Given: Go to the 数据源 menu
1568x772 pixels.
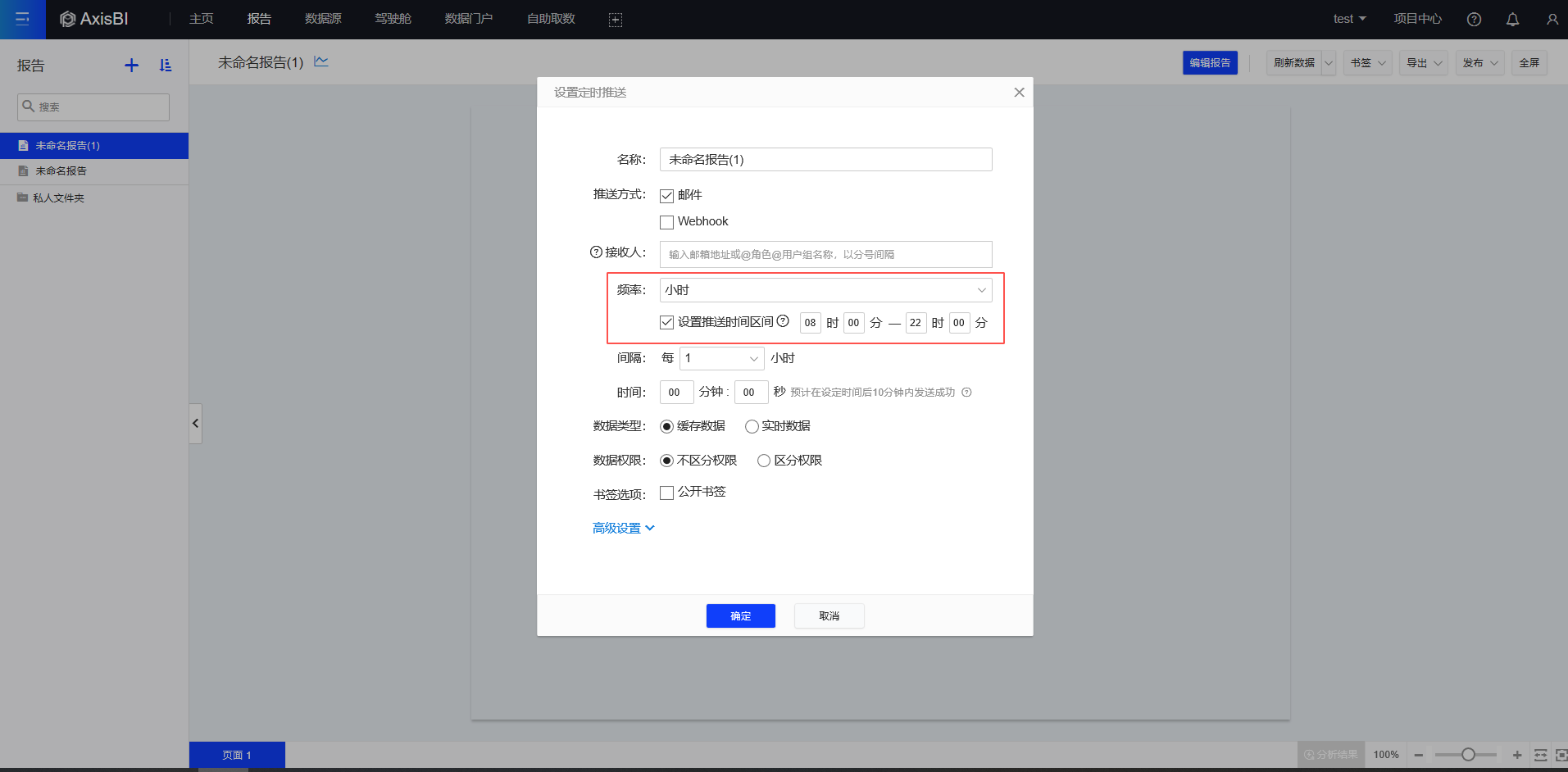Looking at the screenshot, I should click(x=323, y=19).
